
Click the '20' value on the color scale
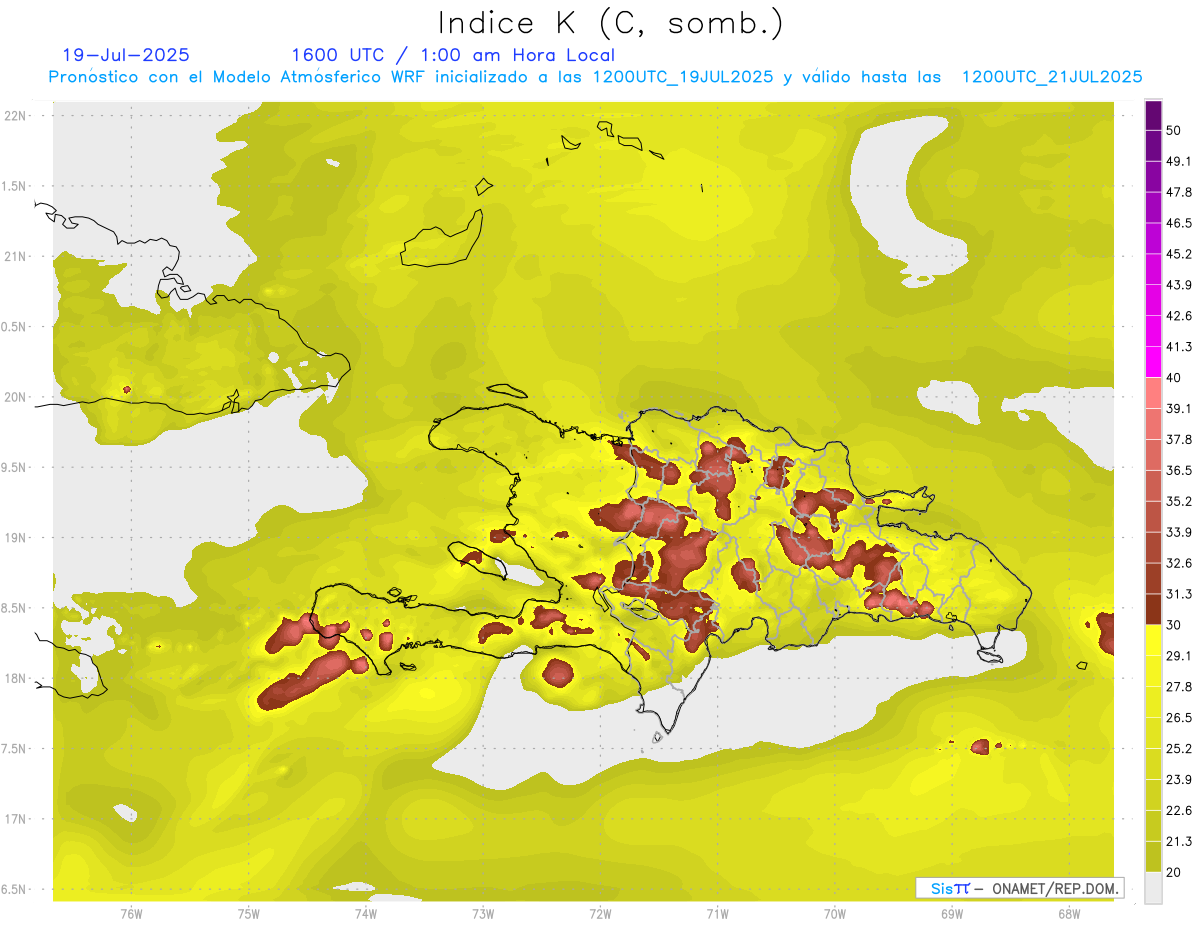1175,872
